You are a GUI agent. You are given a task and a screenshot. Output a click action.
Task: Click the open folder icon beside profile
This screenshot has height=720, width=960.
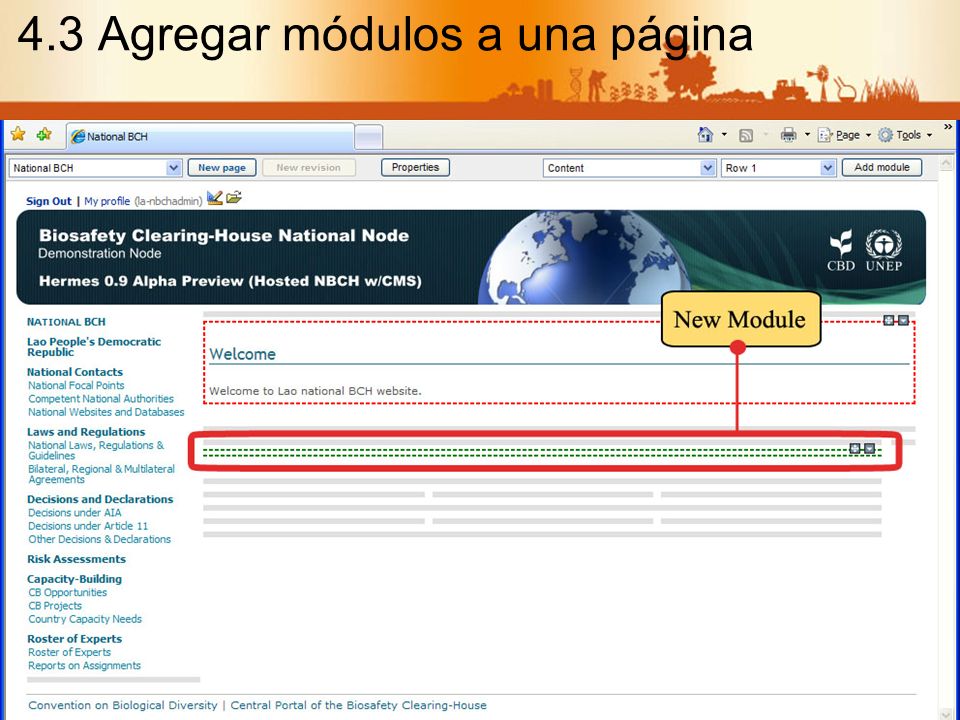click(x=234, y=197)
